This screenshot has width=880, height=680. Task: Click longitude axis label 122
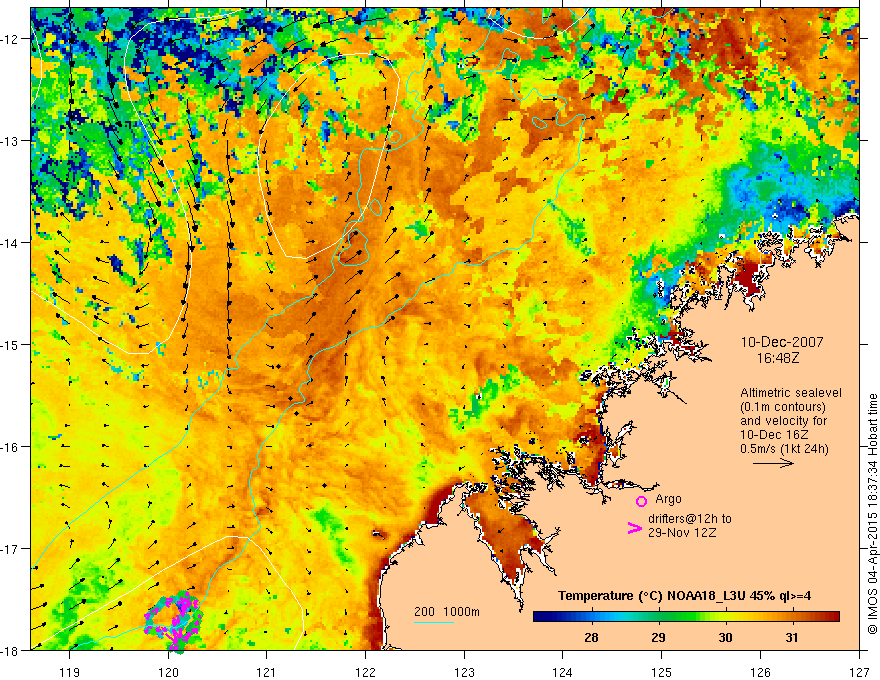pos(365,672)
